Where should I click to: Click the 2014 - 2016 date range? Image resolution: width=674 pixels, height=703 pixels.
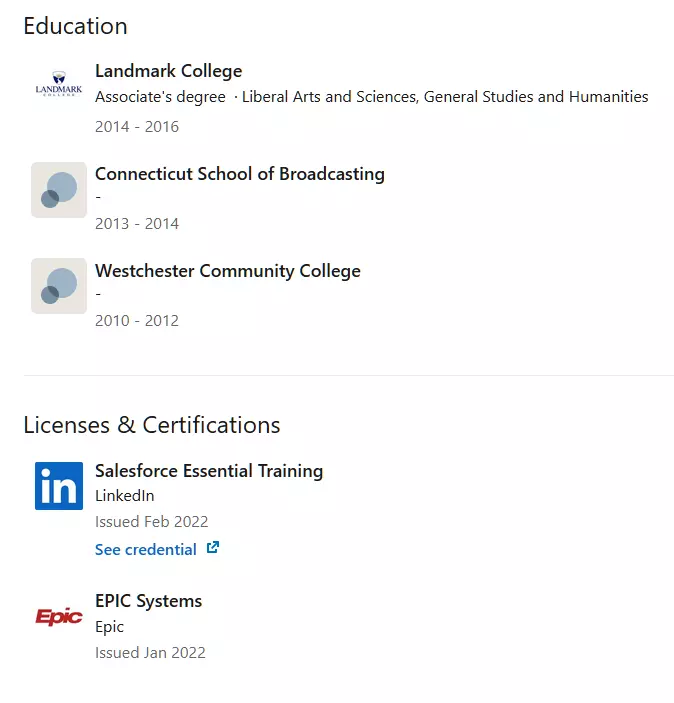click(137, 127)
